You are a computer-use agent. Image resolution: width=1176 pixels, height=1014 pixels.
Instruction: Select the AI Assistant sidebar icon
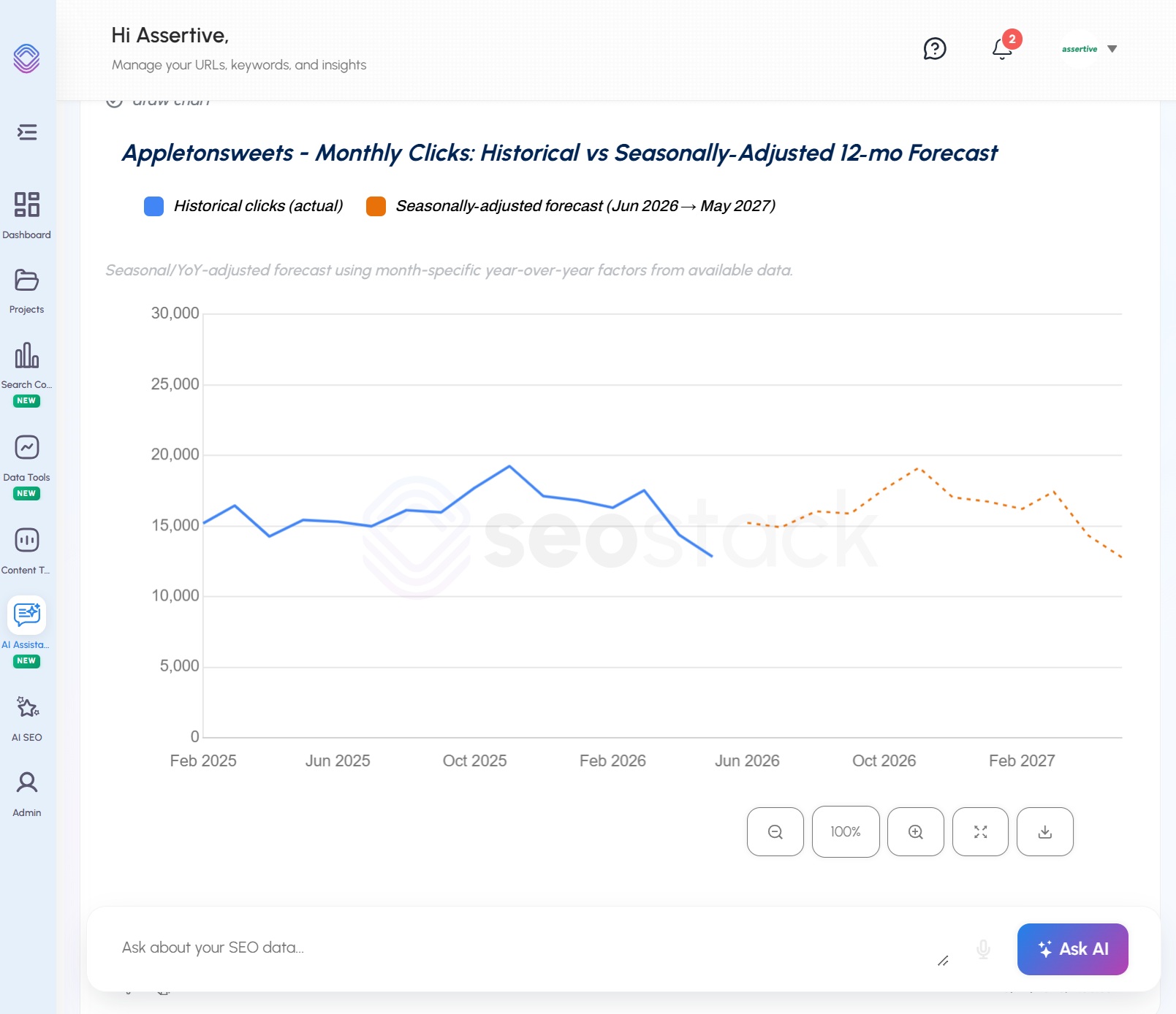click(27, 614)
